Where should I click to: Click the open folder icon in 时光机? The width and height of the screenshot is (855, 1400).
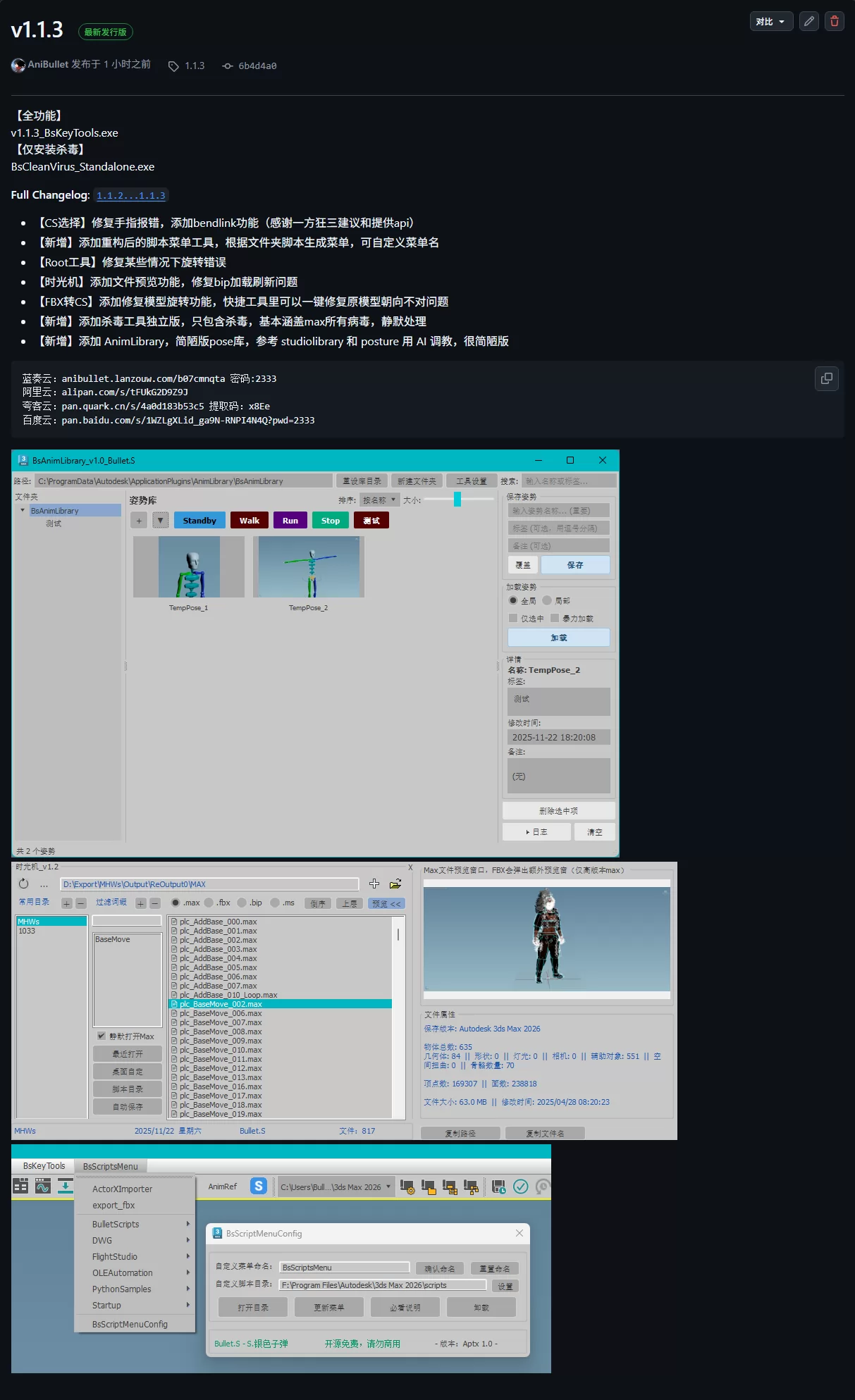pos(395,884)
